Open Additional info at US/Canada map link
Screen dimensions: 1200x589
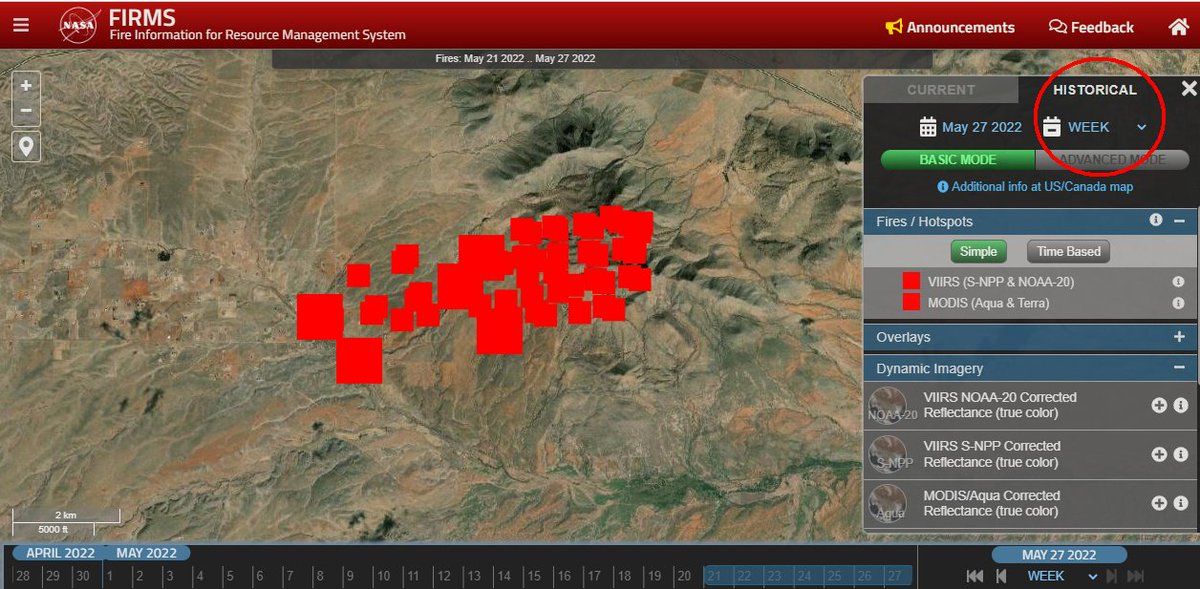click(1035, 187)
